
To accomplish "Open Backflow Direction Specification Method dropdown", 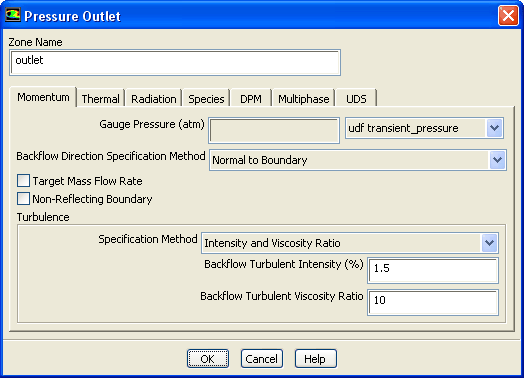I will coord(358,160).
